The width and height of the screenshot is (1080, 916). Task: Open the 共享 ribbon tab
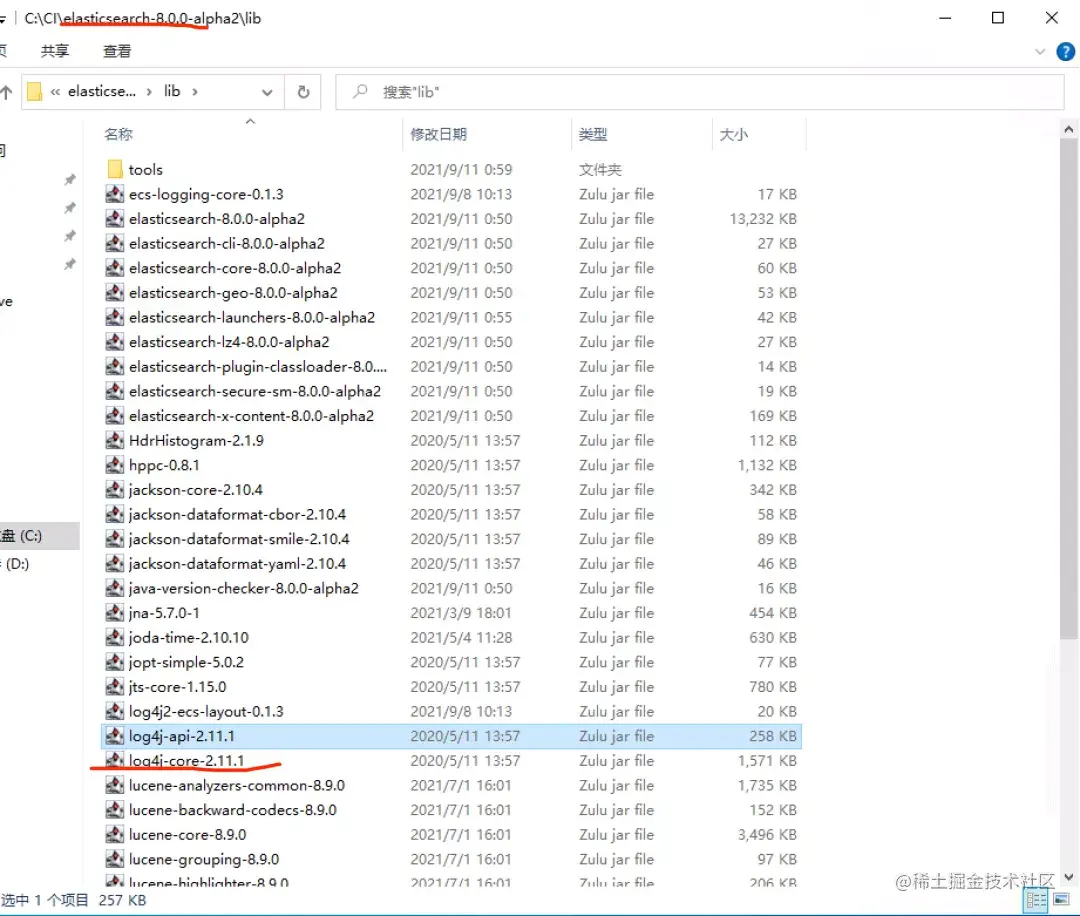click(55, 51)
